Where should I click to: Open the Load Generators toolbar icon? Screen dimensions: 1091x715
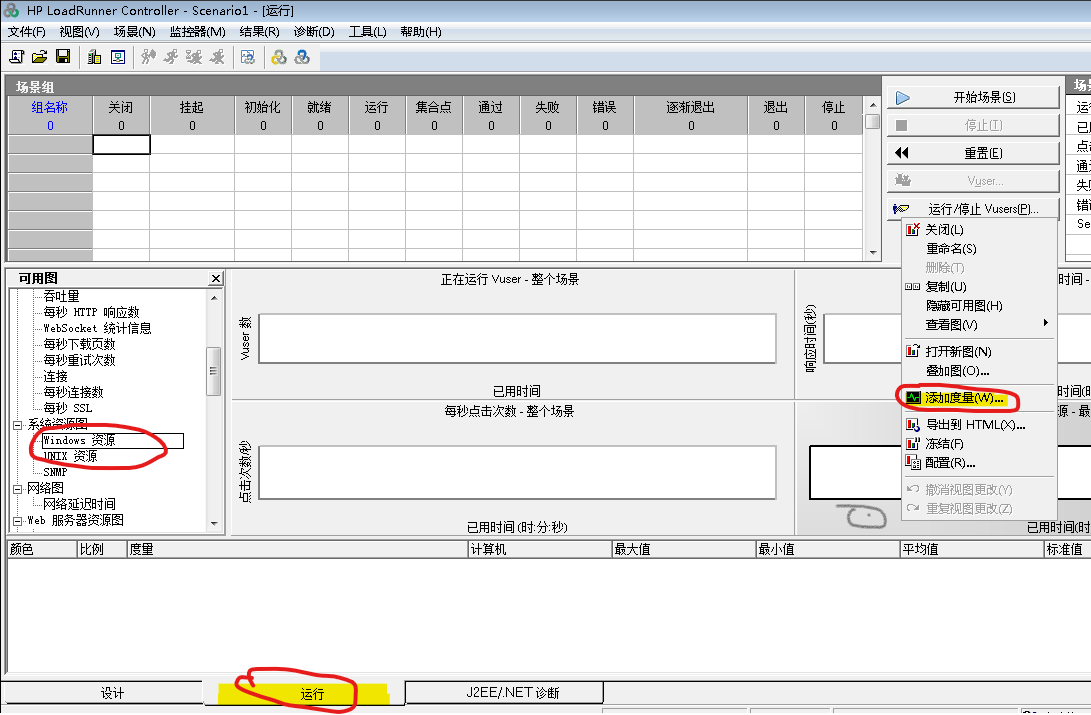click(94, 57)
